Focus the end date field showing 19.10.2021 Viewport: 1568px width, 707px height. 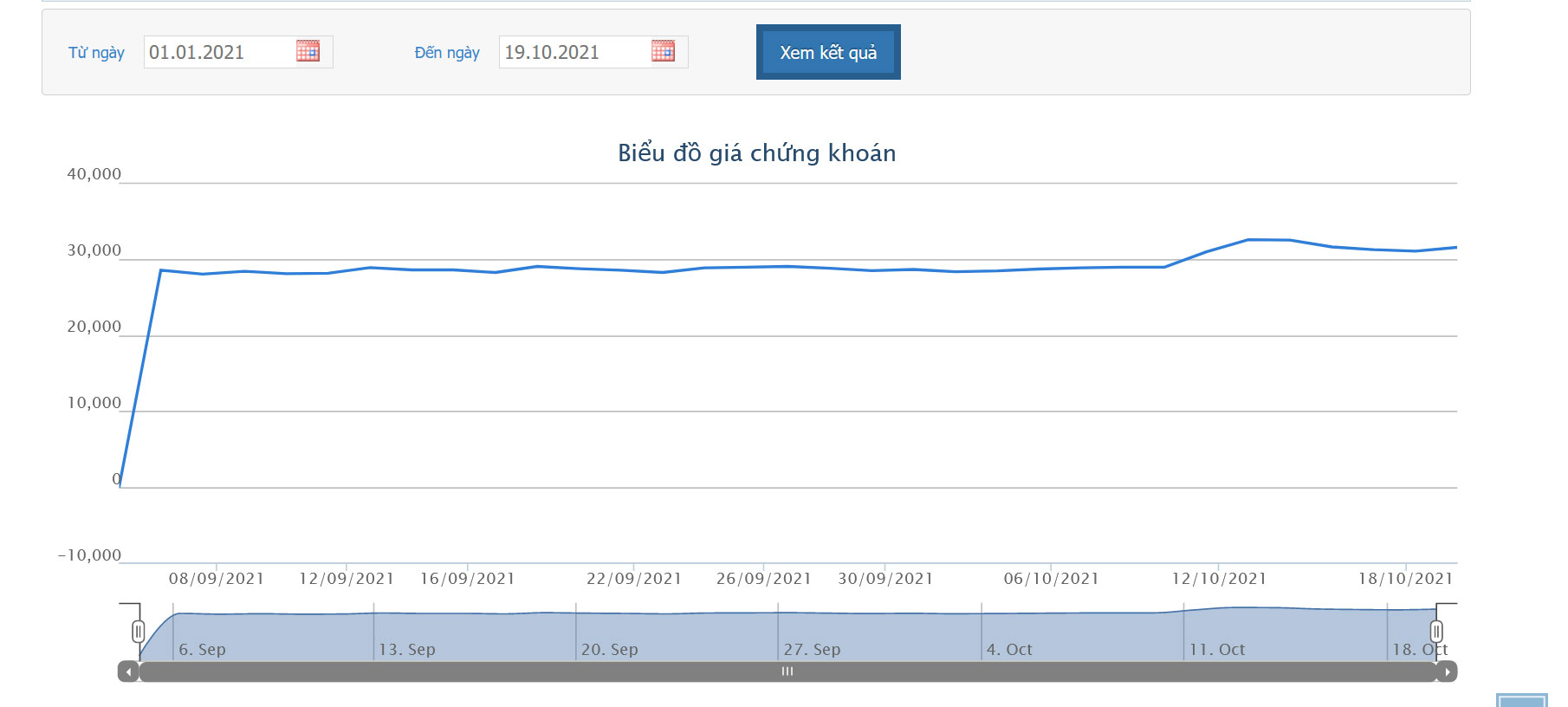pos(573,52)
